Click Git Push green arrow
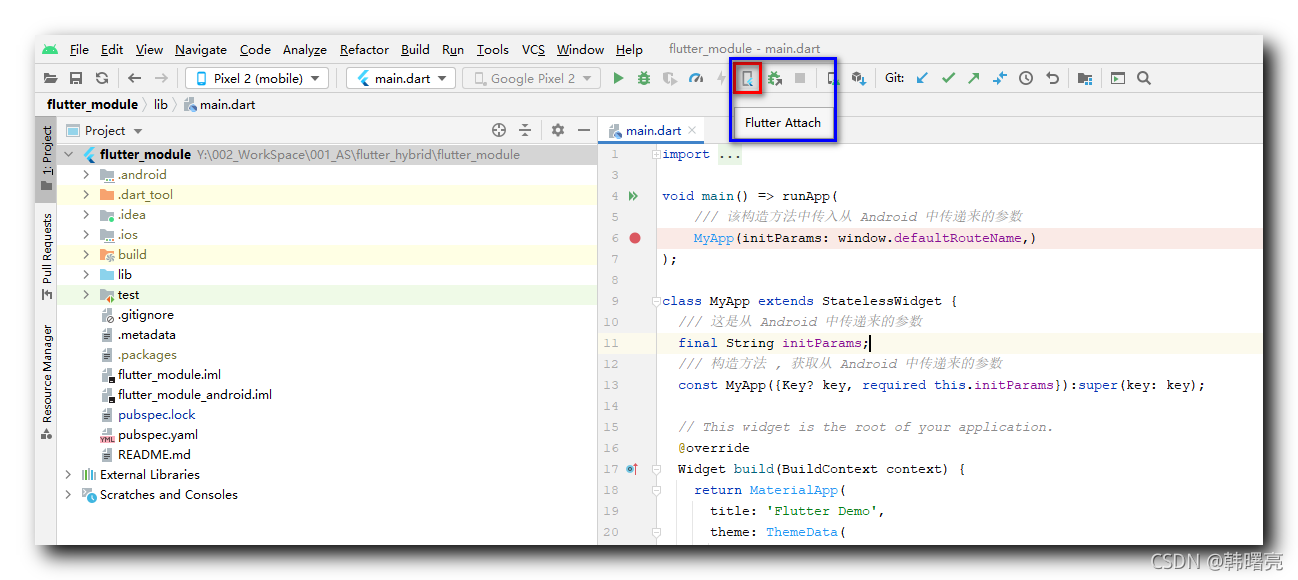The image size is (1298, 580). 974,78
